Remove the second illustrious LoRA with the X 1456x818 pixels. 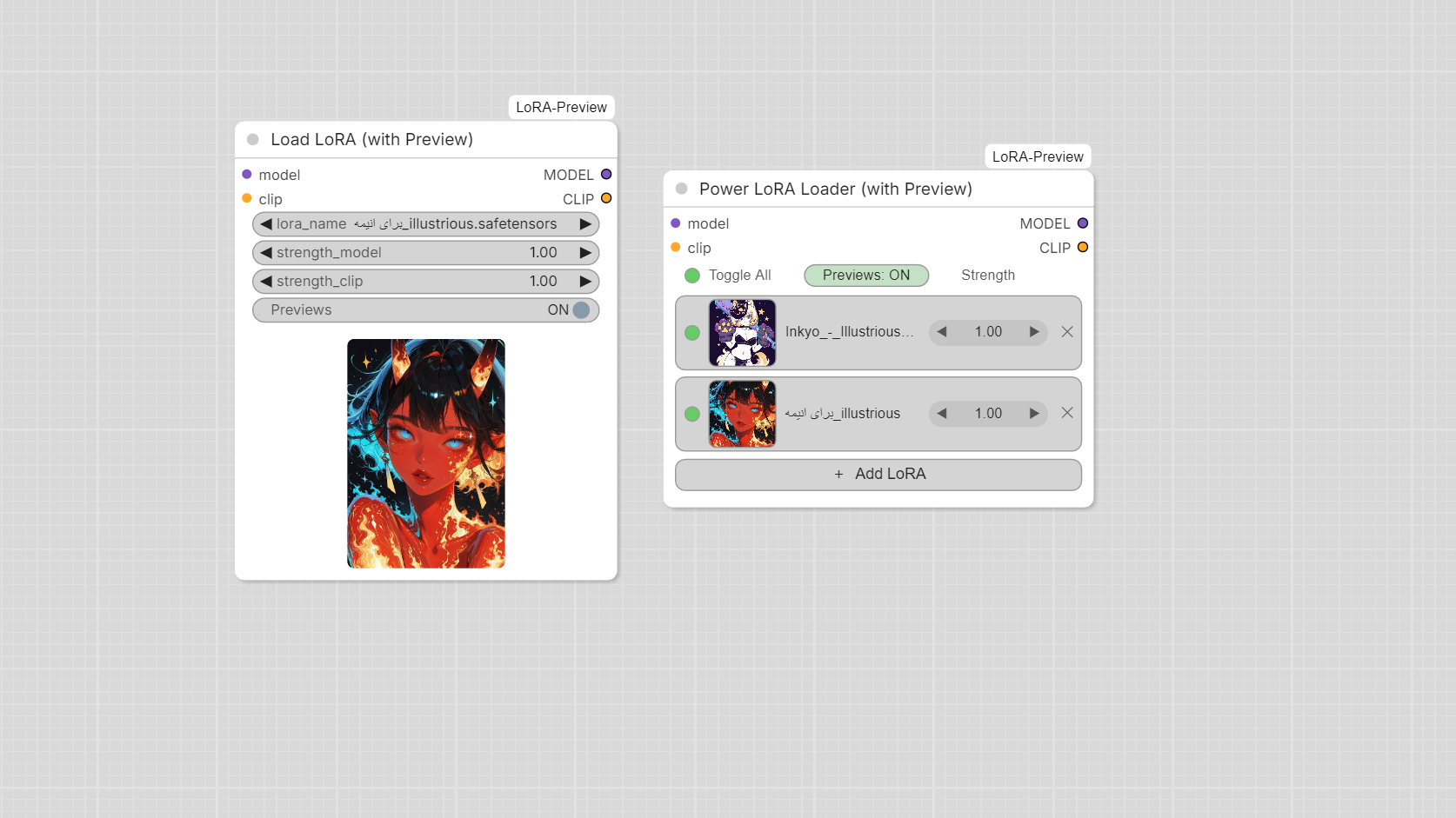pyautogui.click(x=1067, y=413)
